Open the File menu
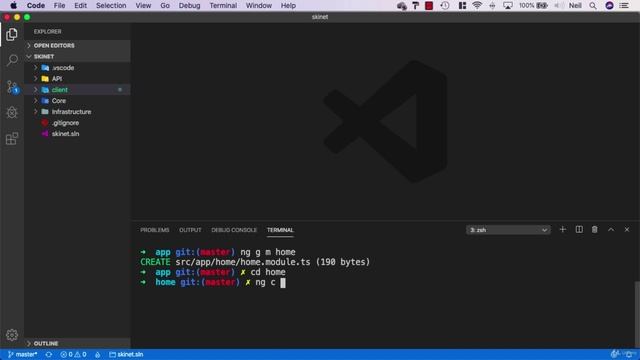 [x=59, y=5]
